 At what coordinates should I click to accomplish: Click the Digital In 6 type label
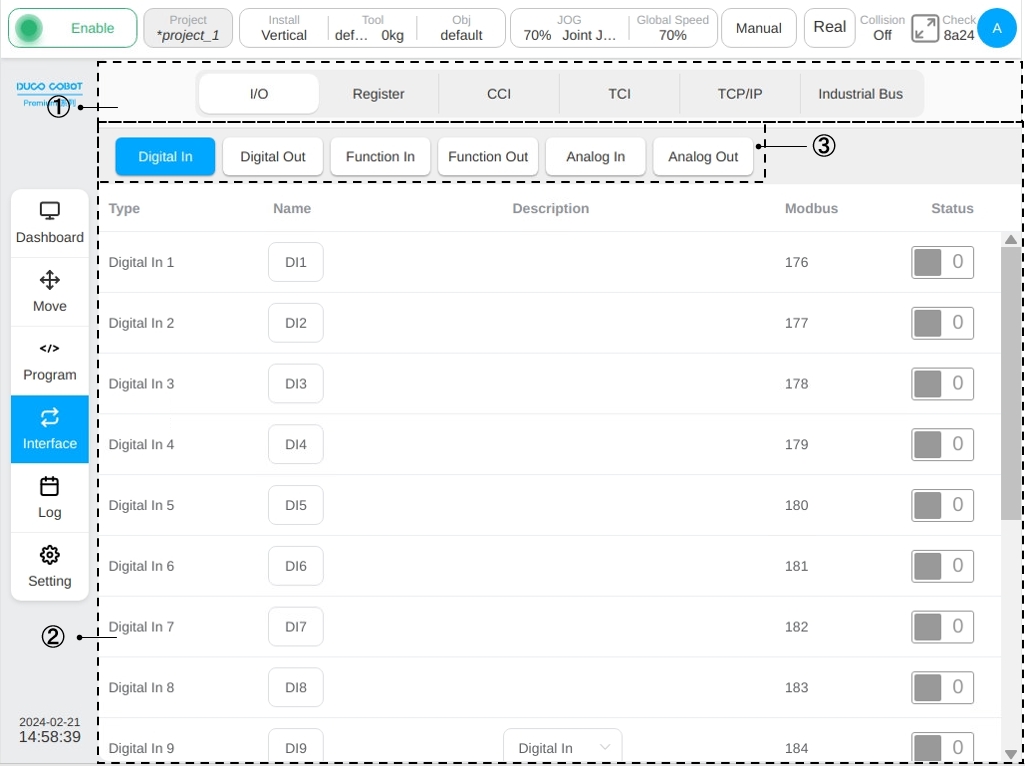tap(141, 566)
